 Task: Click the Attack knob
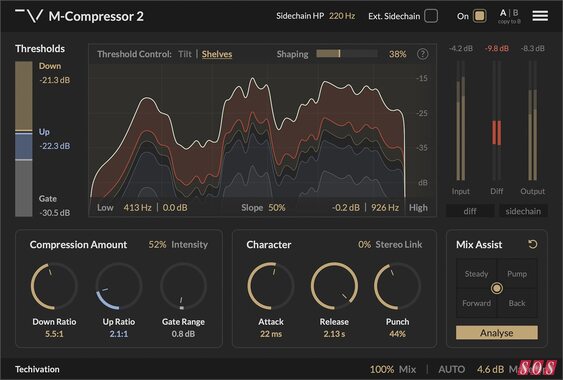pyautogui.click(x=271, y=286)
